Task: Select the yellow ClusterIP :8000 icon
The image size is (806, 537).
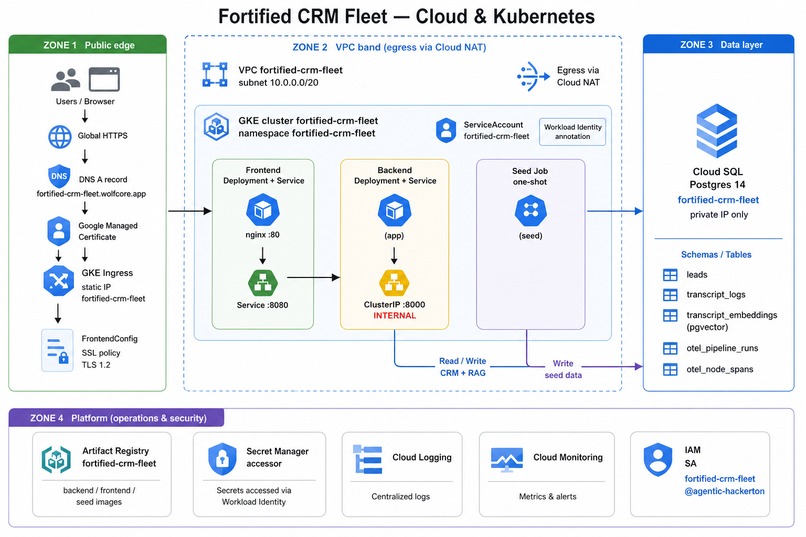Action: click(x=394, y=283)
